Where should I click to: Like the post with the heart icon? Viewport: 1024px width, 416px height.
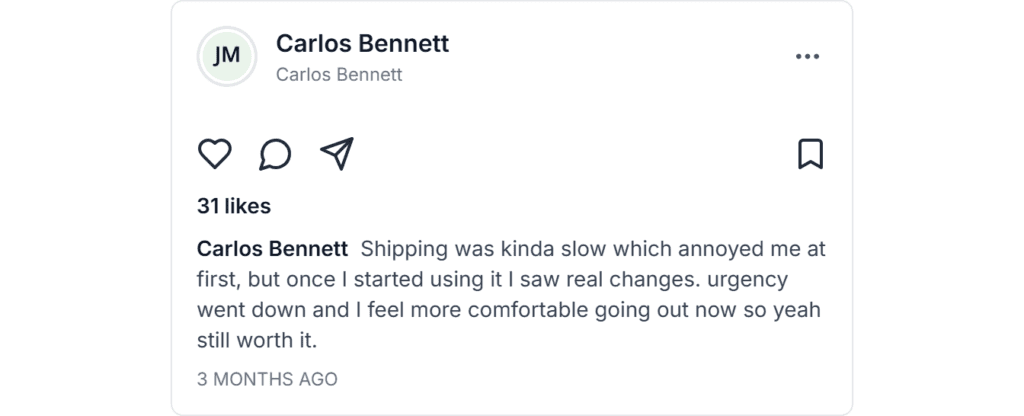click(x=214, y=154)
